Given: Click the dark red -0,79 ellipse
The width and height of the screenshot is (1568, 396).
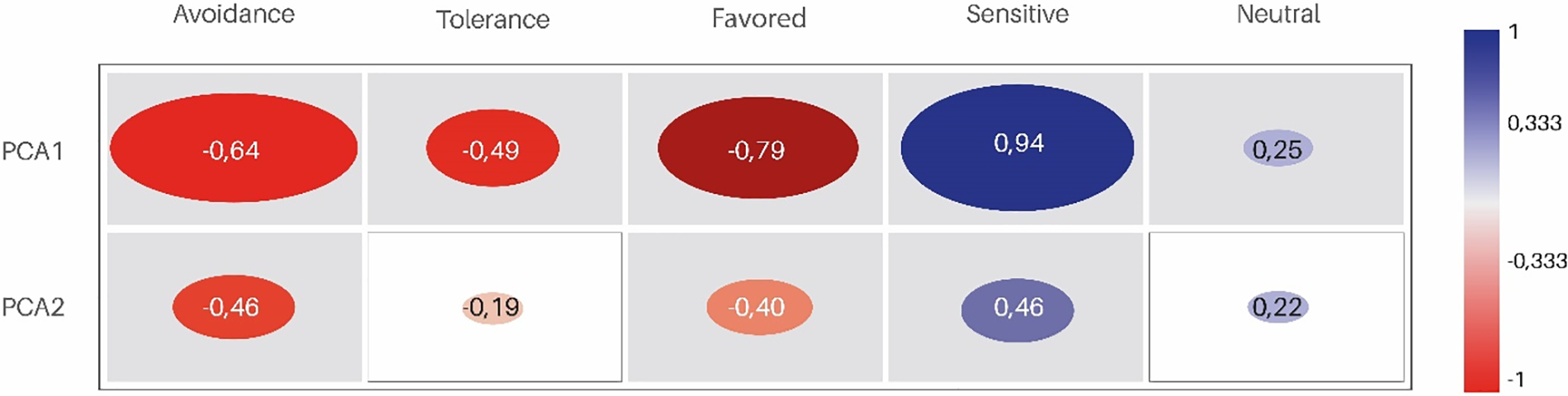Looking at the screenshot, I should pos(758,148).
